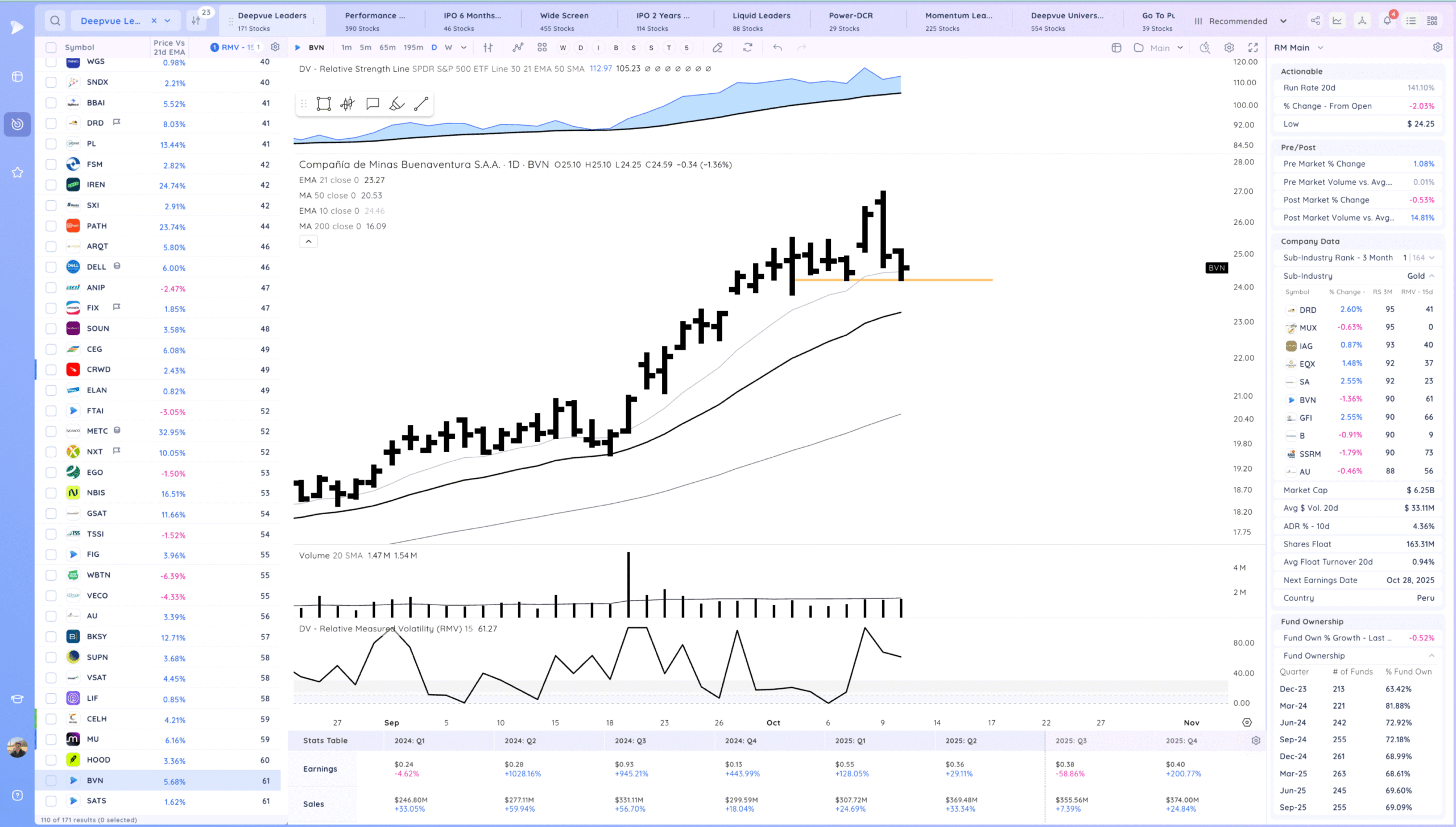1456x827 pixels.
Task: Open the chart type bars icon
Action: click(x=488, y=48)
